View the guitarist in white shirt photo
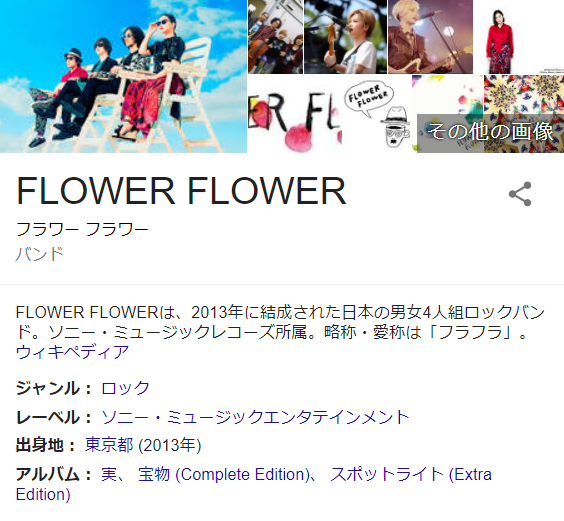The width and height of the screenshot is (564, 521). tap(346, 37)
